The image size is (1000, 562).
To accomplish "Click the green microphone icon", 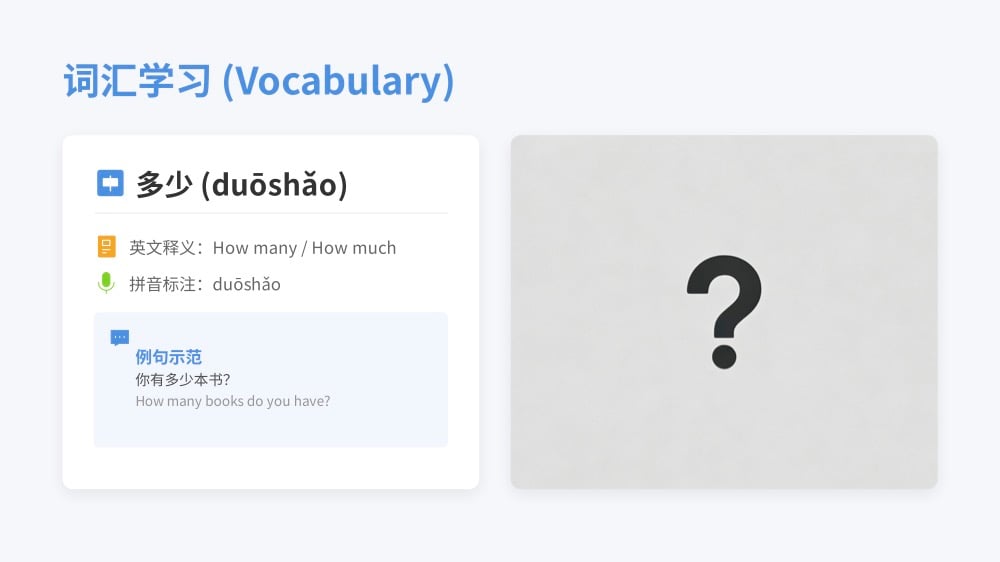I will tap(107, 284).
